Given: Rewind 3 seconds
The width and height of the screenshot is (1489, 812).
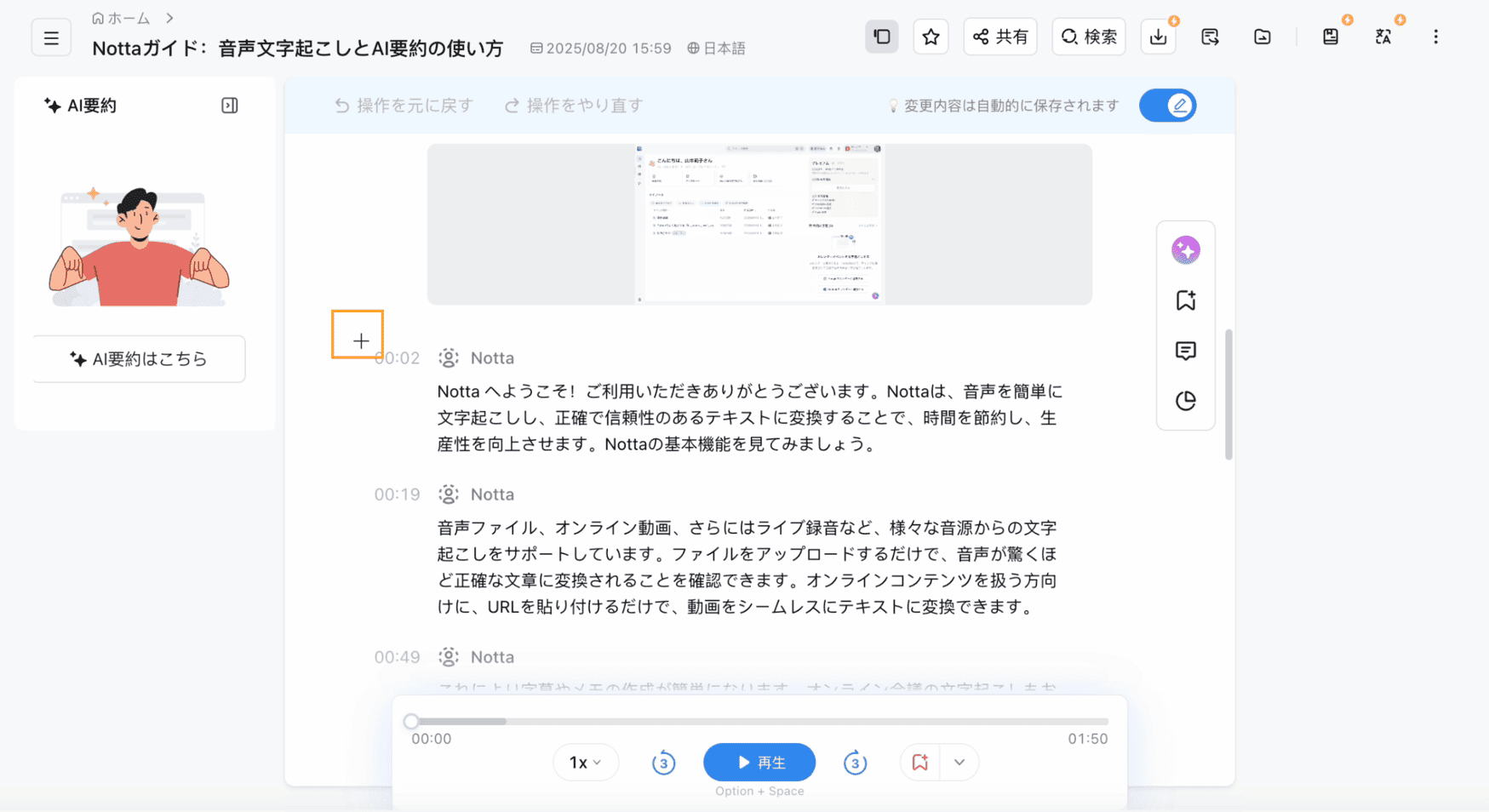Looking at the screenshot, I should click(x=663, y=763).
